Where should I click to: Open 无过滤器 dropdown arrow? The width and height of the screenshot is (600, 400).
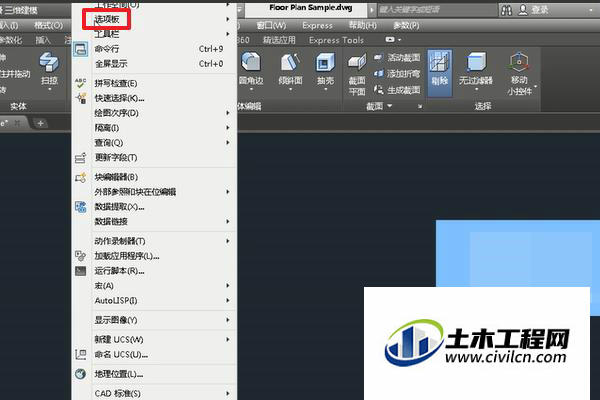476,90
